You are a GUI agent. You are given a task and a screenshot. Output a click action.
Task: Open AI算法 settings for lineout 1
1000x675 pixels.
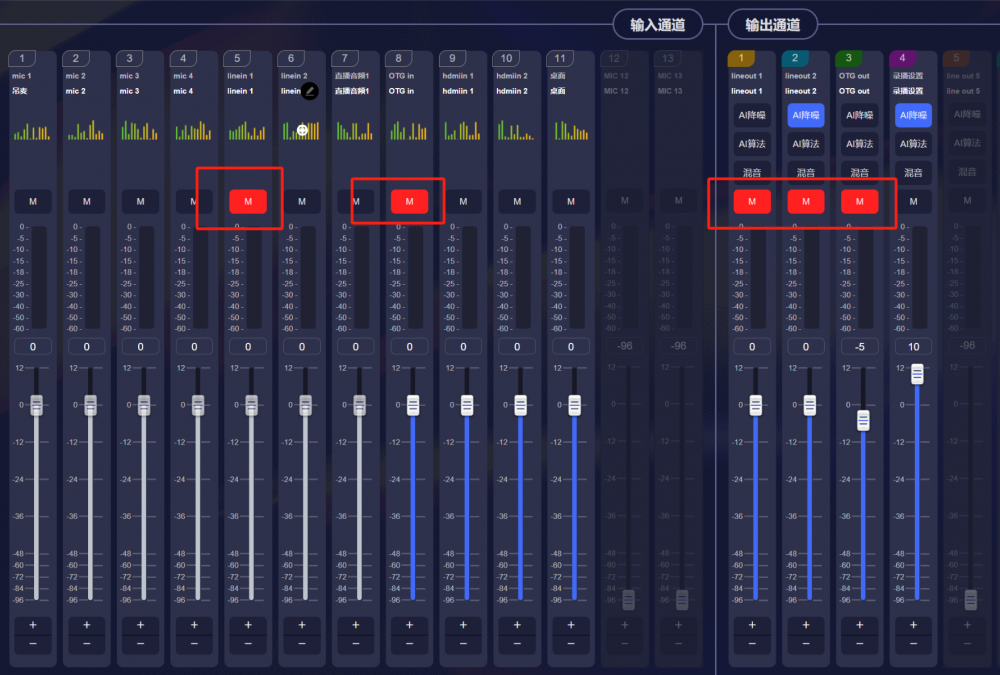751,144
